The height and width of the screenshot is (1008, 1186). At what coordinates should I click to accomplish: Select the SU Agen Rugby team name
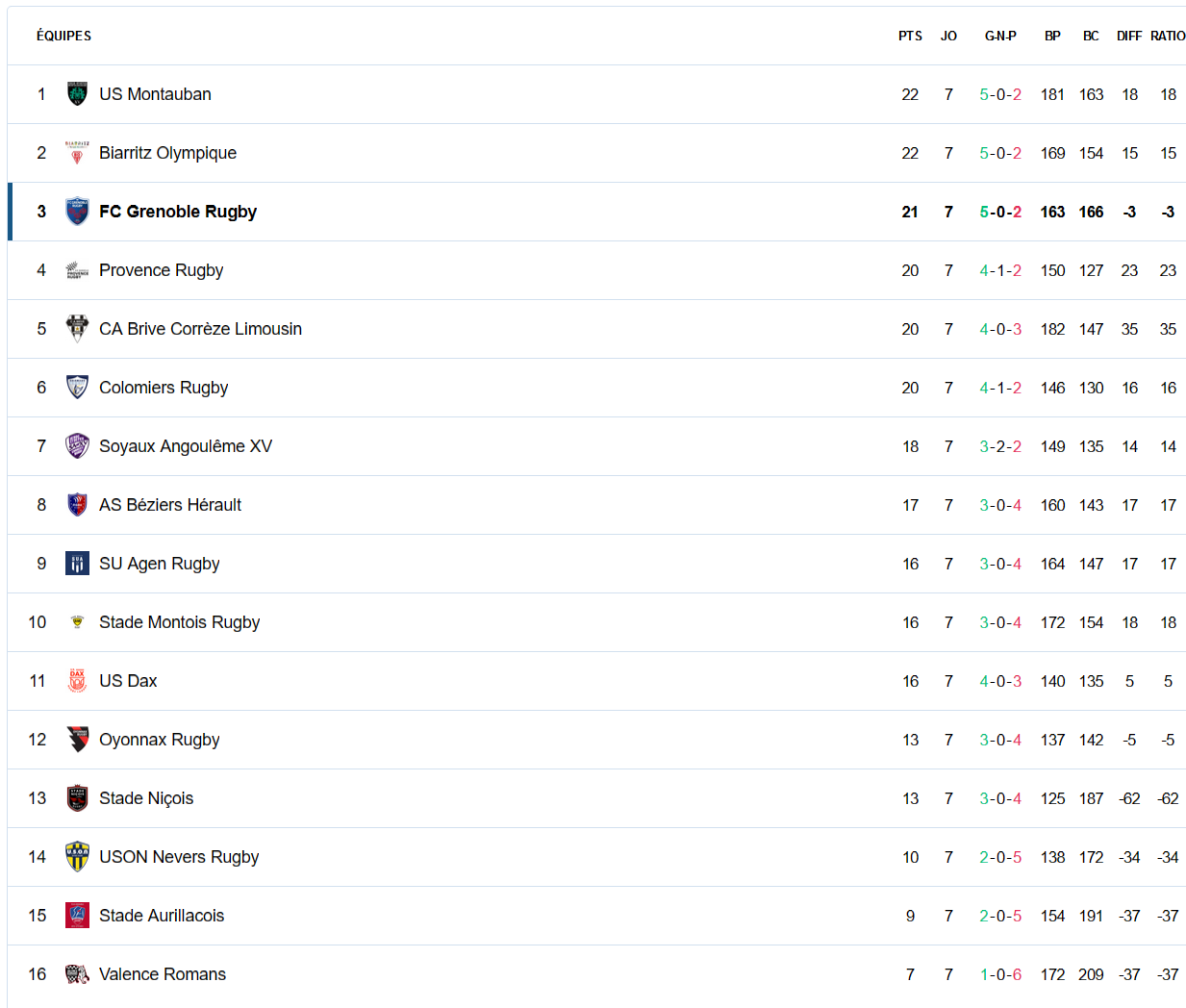pyautogui.click(x=159, y=564)
